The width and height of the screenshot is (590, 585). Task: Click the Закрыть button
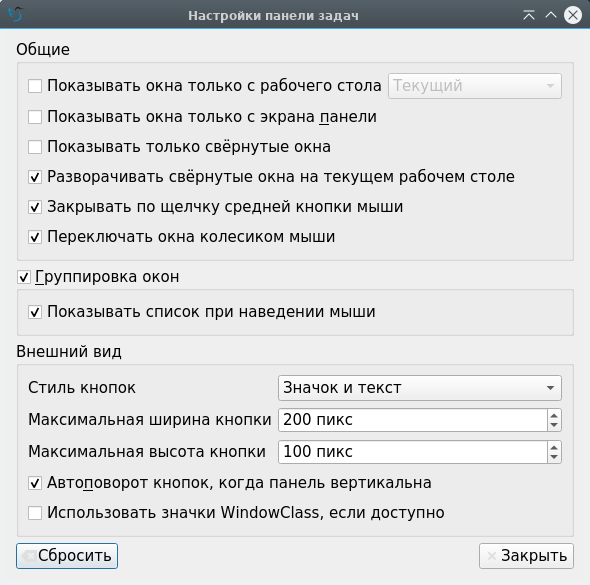pos(526,556)
